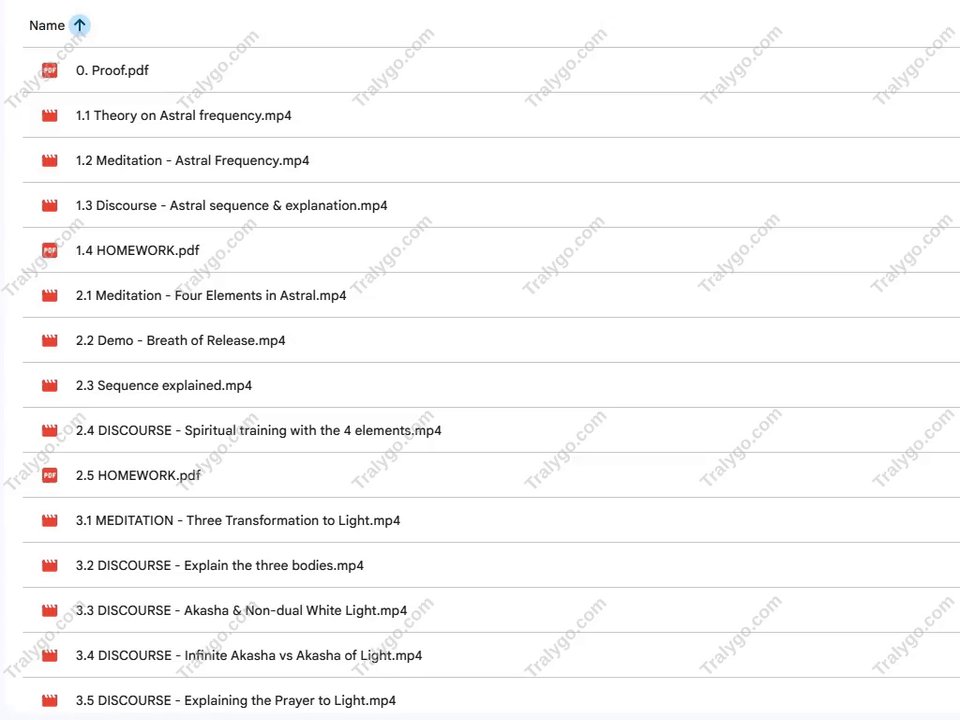Click video icon for 1.2 Meditation - Astral Frequency
This screenshot has height=720, width=960.
(x=50, y=160)
